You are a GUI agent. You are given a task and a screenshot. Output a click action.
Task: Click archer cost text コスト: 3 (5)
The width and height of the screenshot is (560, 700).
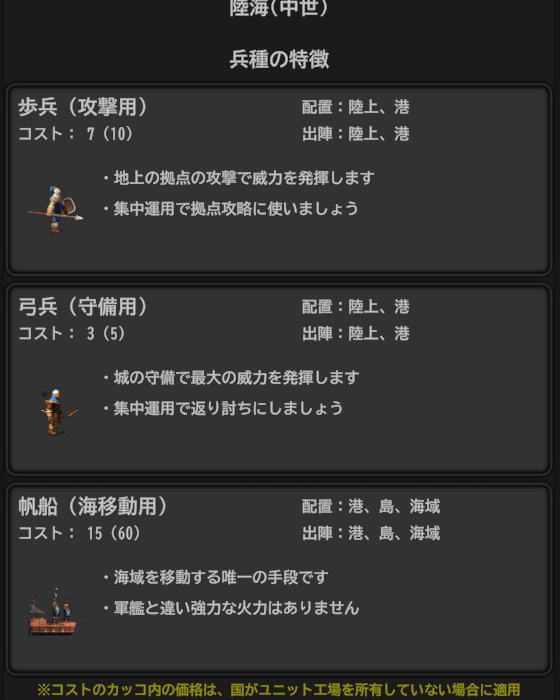pos(72,333)
